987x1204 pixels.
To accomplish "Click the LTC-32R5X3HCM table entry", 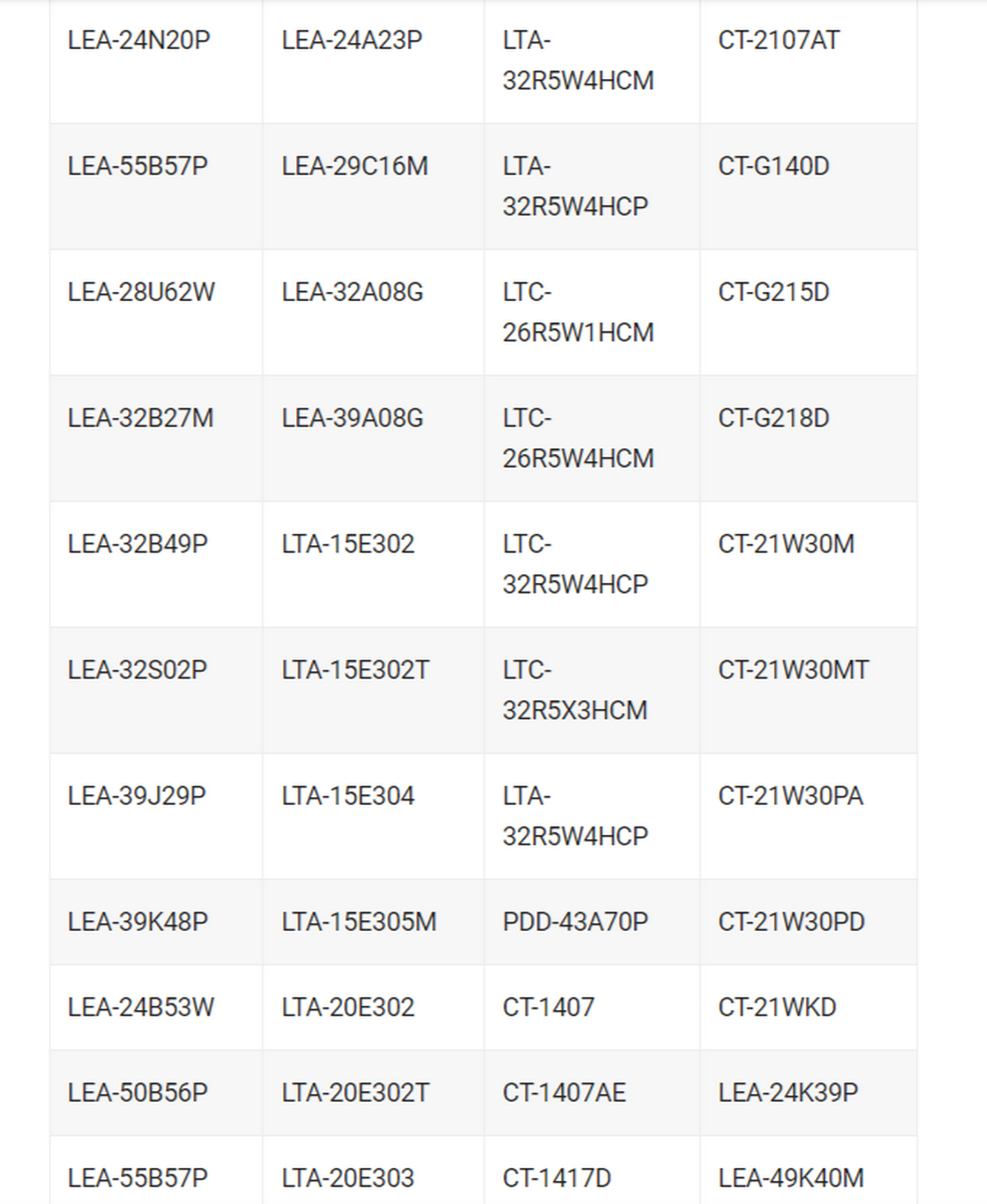I will 575,690.
